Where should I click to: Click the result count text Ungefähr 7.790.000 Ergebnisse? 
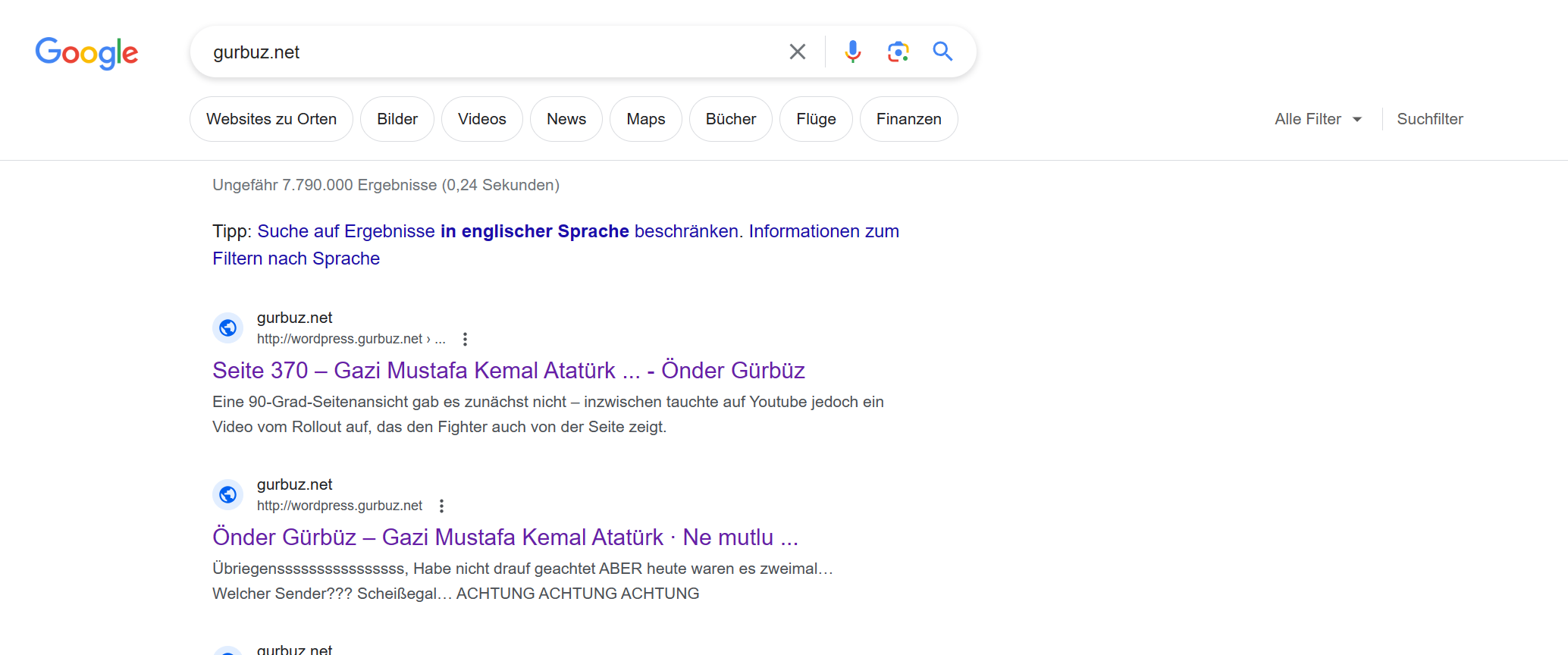[386, 185]
